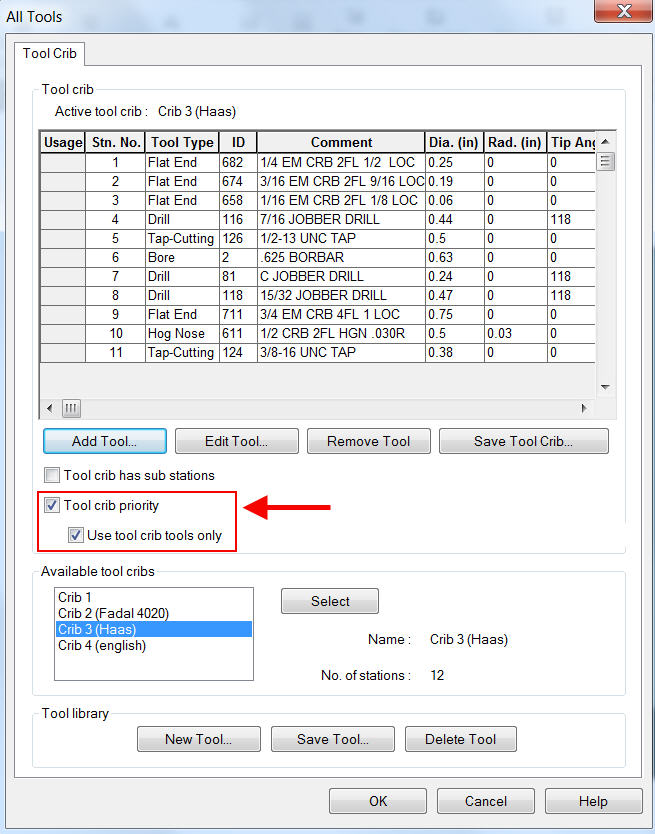Click Remove Tool button
The height and width of the screenshot is (834, 655).
(369, 441)
